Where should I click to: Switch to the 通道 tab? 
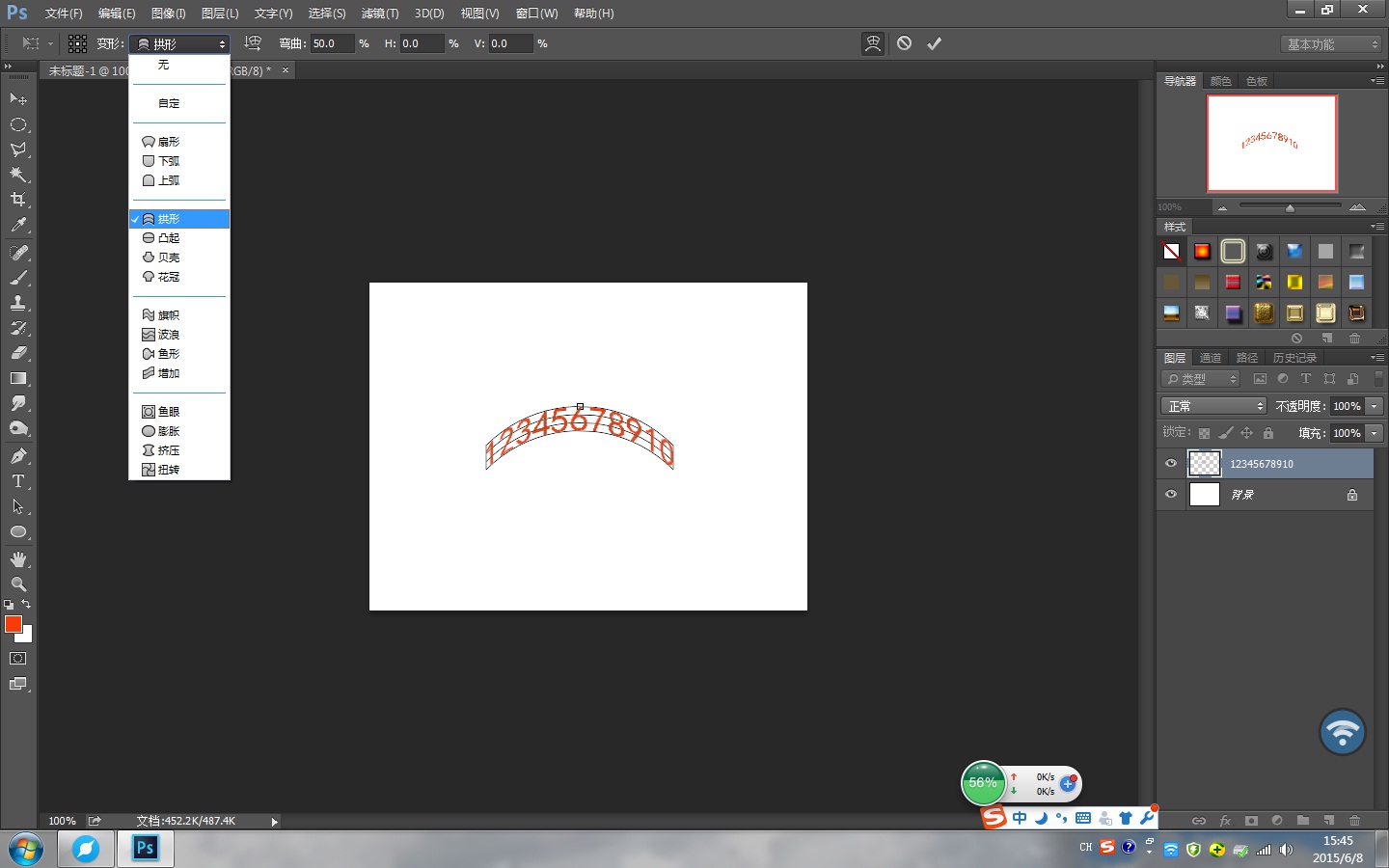1211,358
